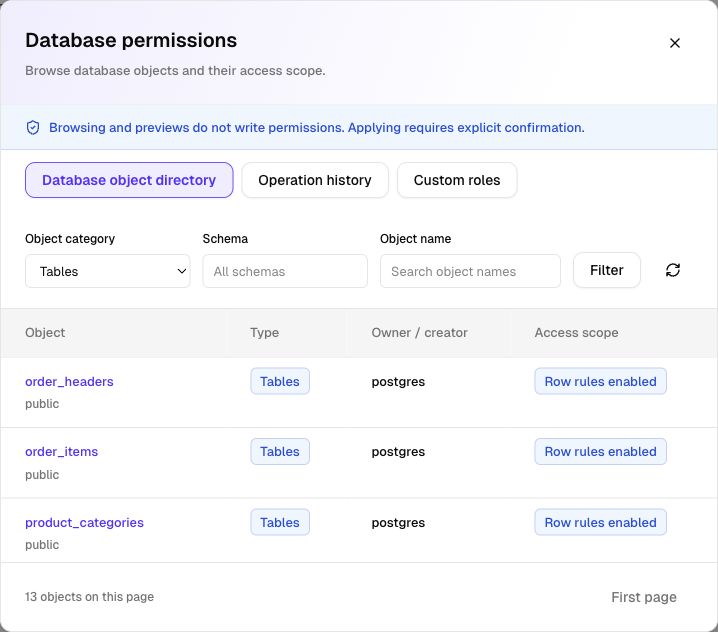
Task: Apply filters with the Filter button
Action: (x=607, y=270)
